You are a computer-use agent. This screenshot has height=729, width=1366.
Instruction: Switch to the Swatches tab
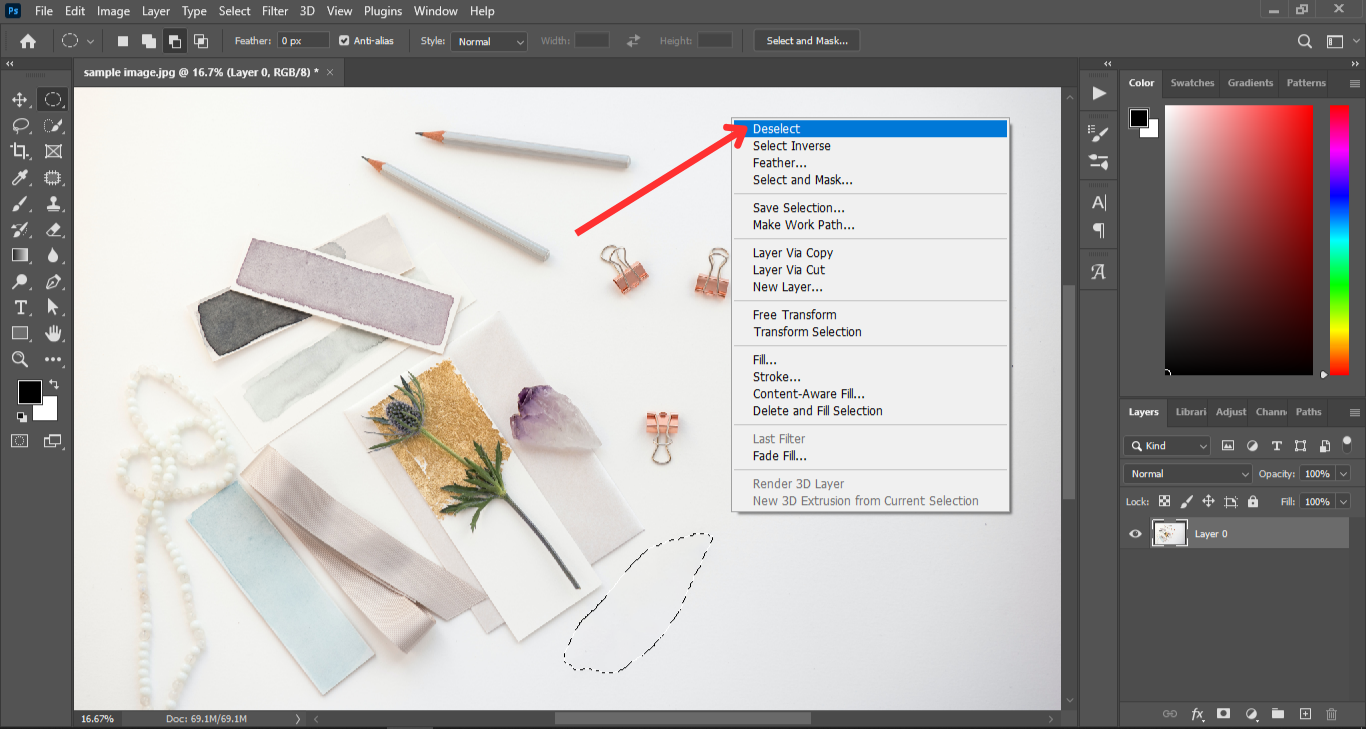point(1192,83)
